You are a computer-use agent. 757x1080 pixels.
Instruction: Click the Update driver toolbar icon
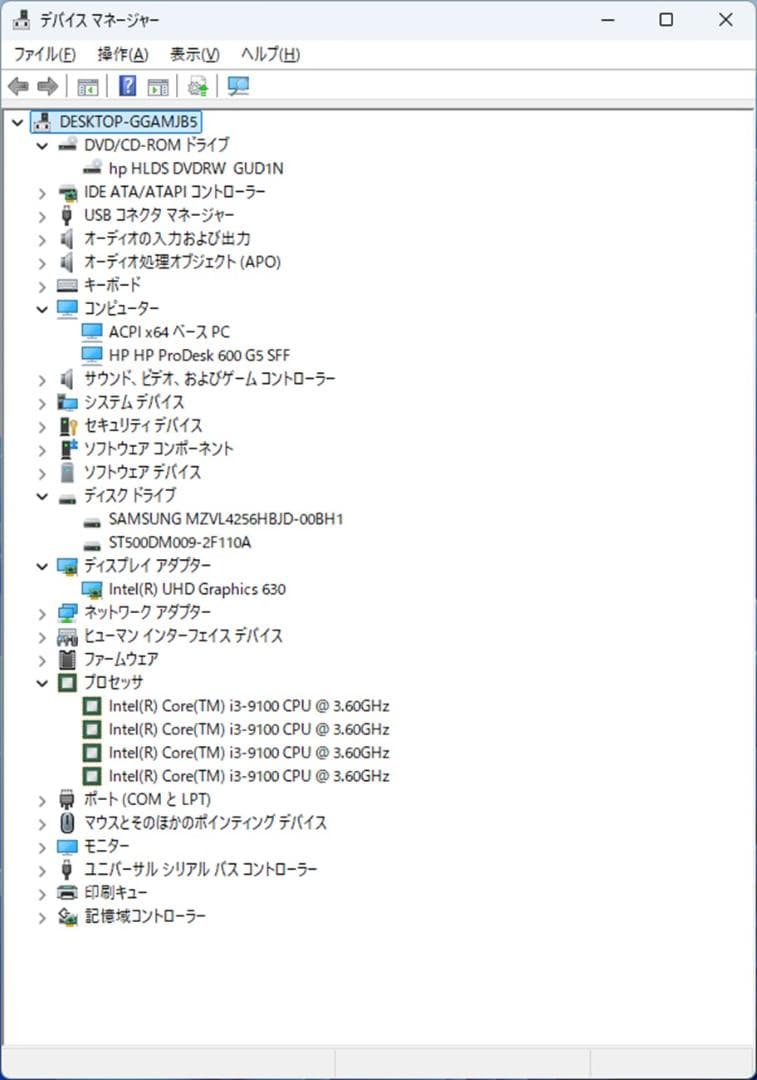(198, 86)
